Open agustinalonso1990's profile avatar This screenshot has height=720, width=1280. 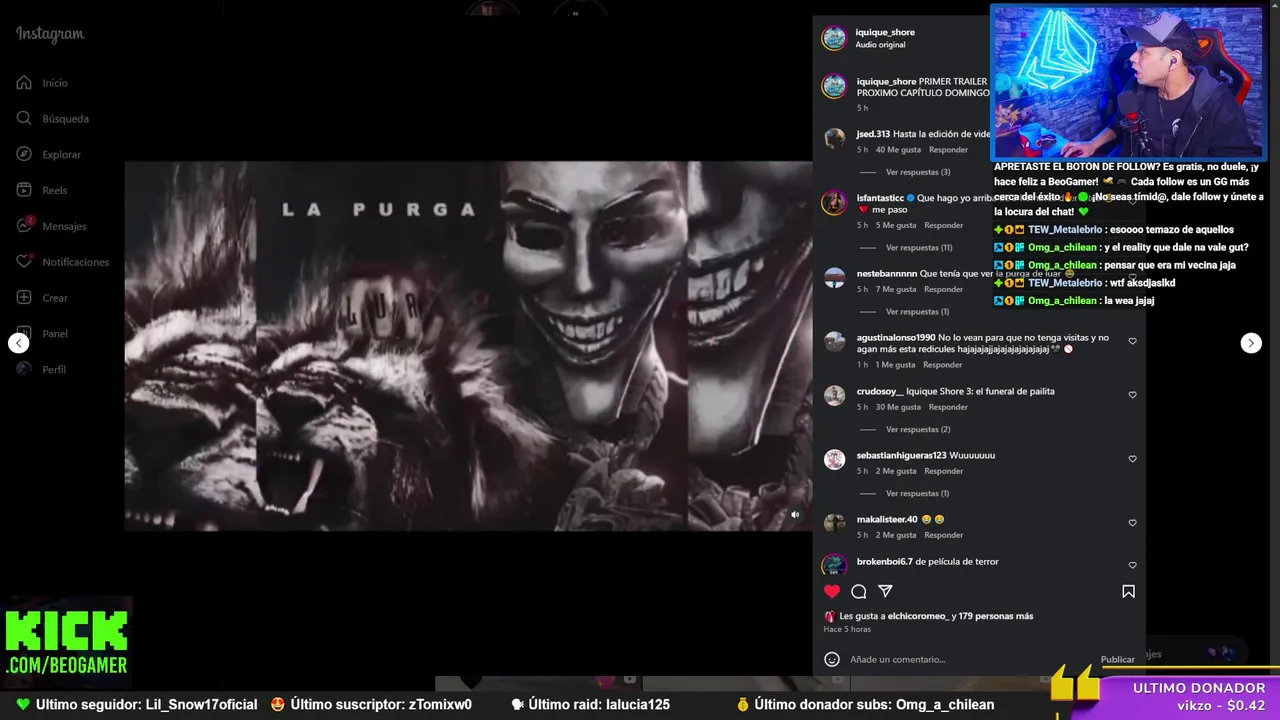834,341
